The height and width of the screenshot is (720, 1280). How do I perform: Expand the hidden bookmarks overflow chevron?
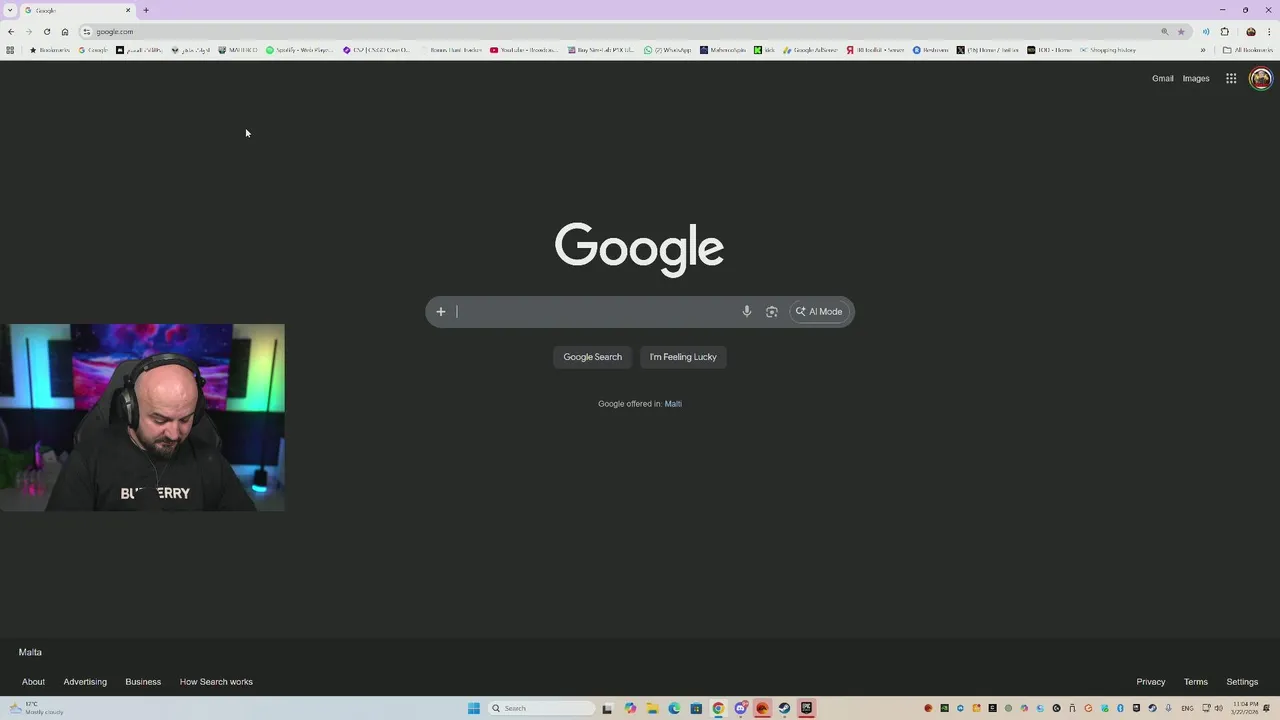click(1203, 50)
